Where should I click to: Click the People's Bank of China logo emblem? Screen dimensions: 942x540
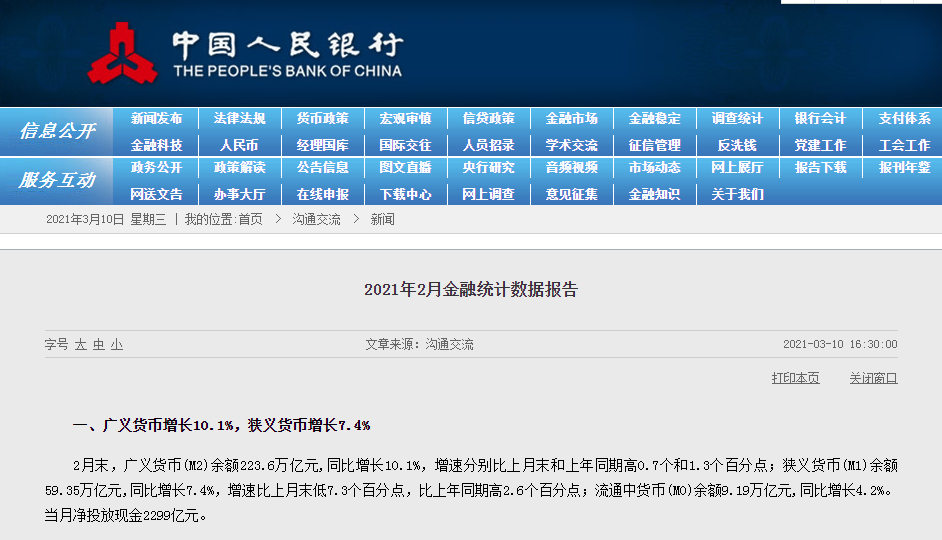[x=123, y=53]
